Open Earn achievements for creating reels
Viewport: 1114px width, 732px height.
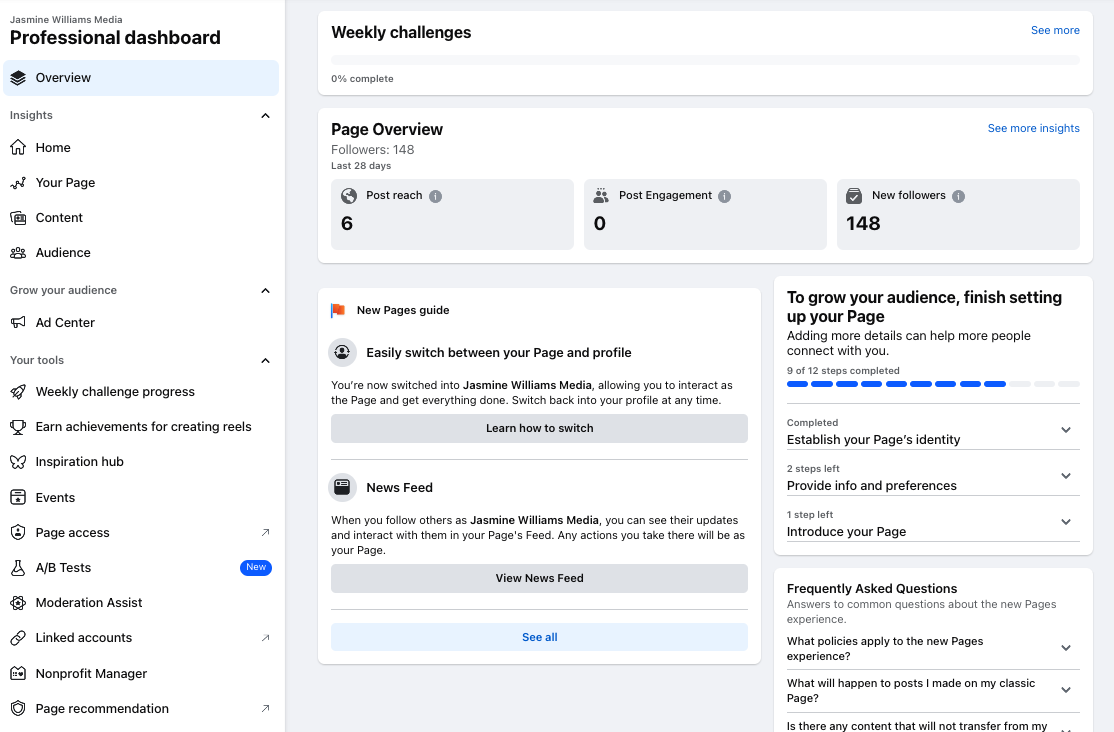(19, 426)
